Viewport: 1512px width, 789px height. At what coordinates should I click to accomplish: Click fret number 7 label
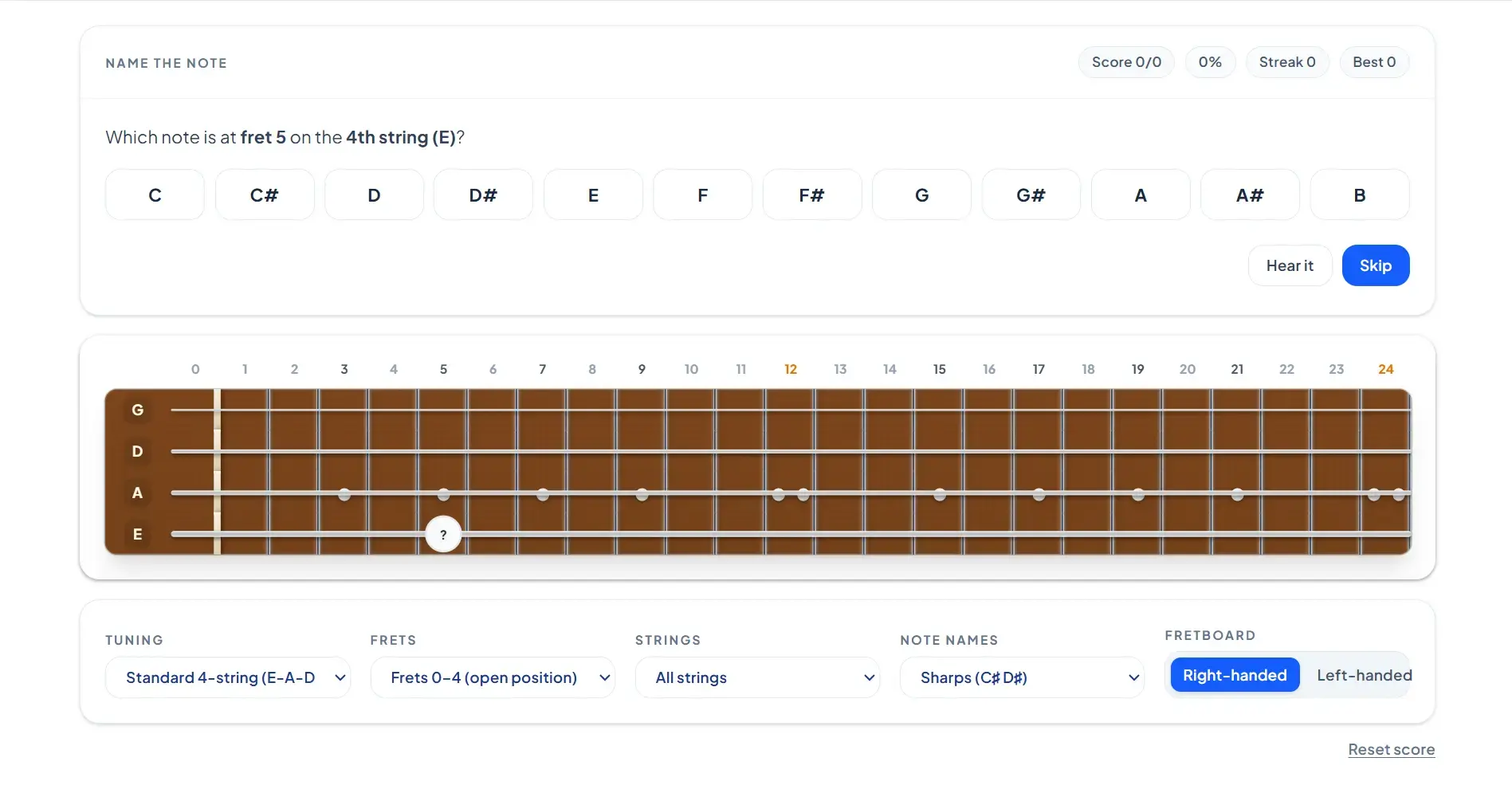coord(543,369)
